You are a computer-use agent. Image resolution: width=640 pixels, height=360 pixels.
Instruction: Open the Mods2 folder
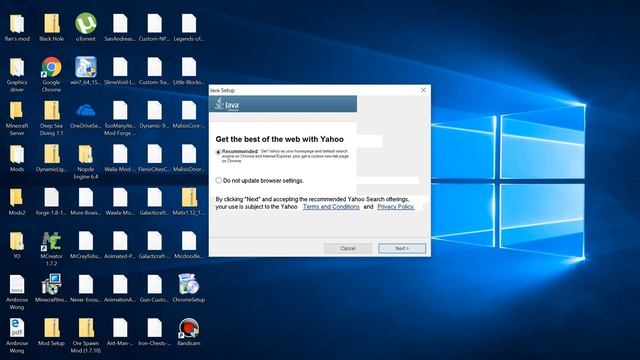pyautogui.click(x=17, y=201)
